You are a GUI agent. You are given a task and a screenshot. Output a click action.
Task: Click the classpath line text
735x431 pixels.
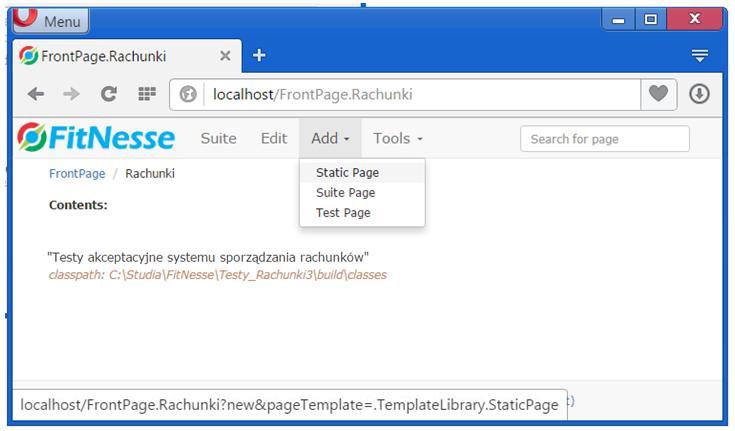coord(218,275)
